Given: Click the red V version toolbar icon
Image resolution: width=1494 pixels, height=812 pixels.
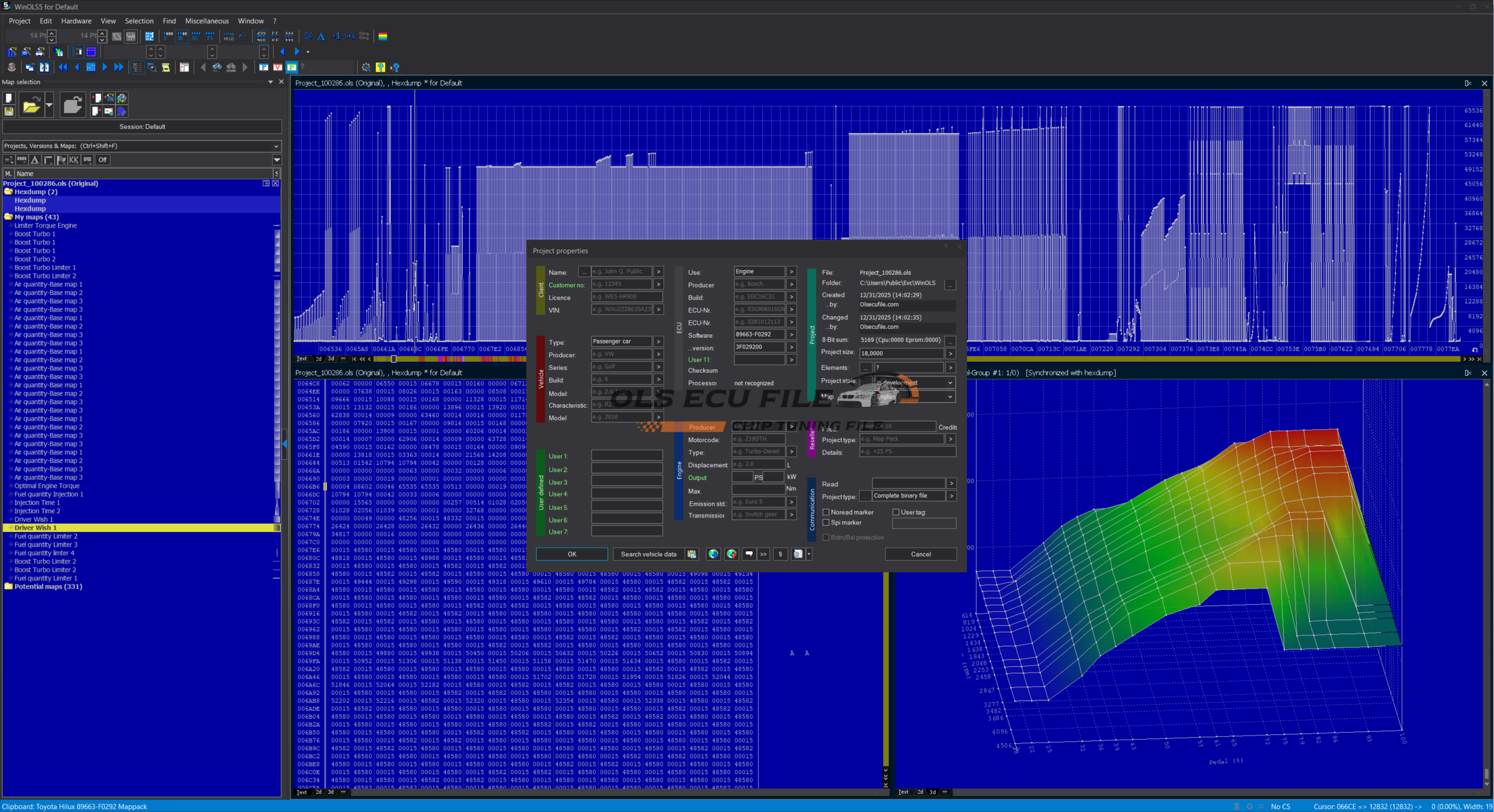Looking at the screenshot, I should (x=278, y=67).
